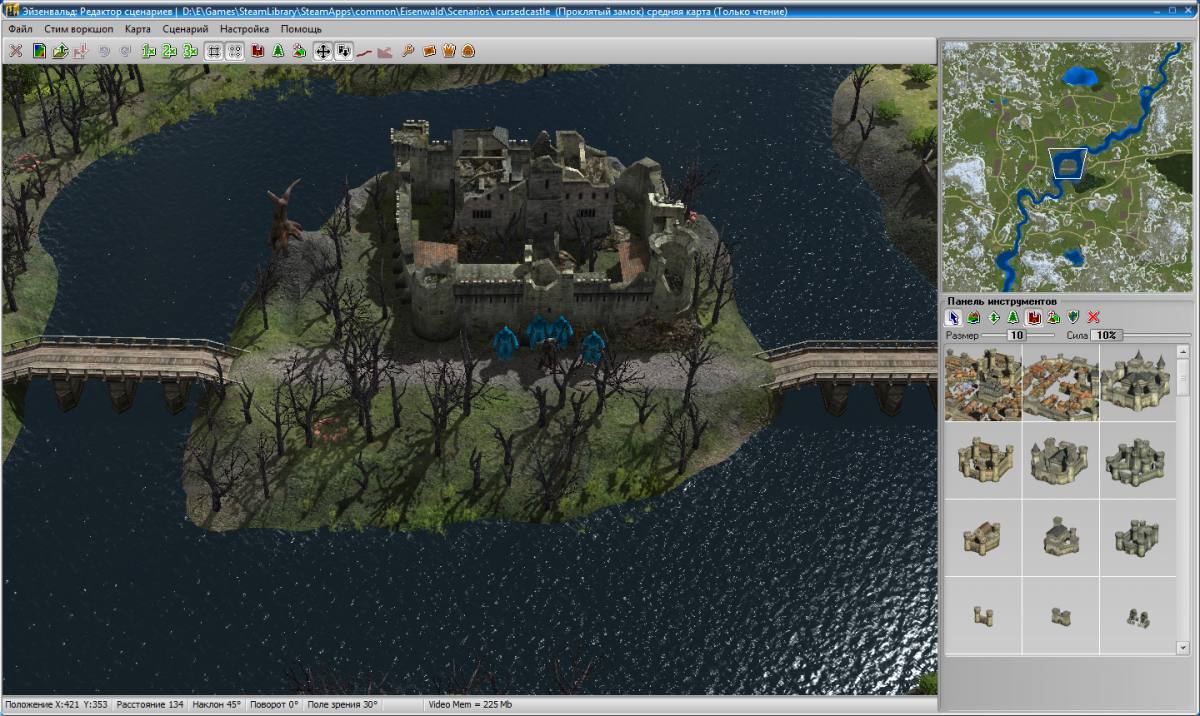The width and height of the screenshot is (1200, 716).
Task: Click the minimap overview of the map
Action: tap(1067, 167)
